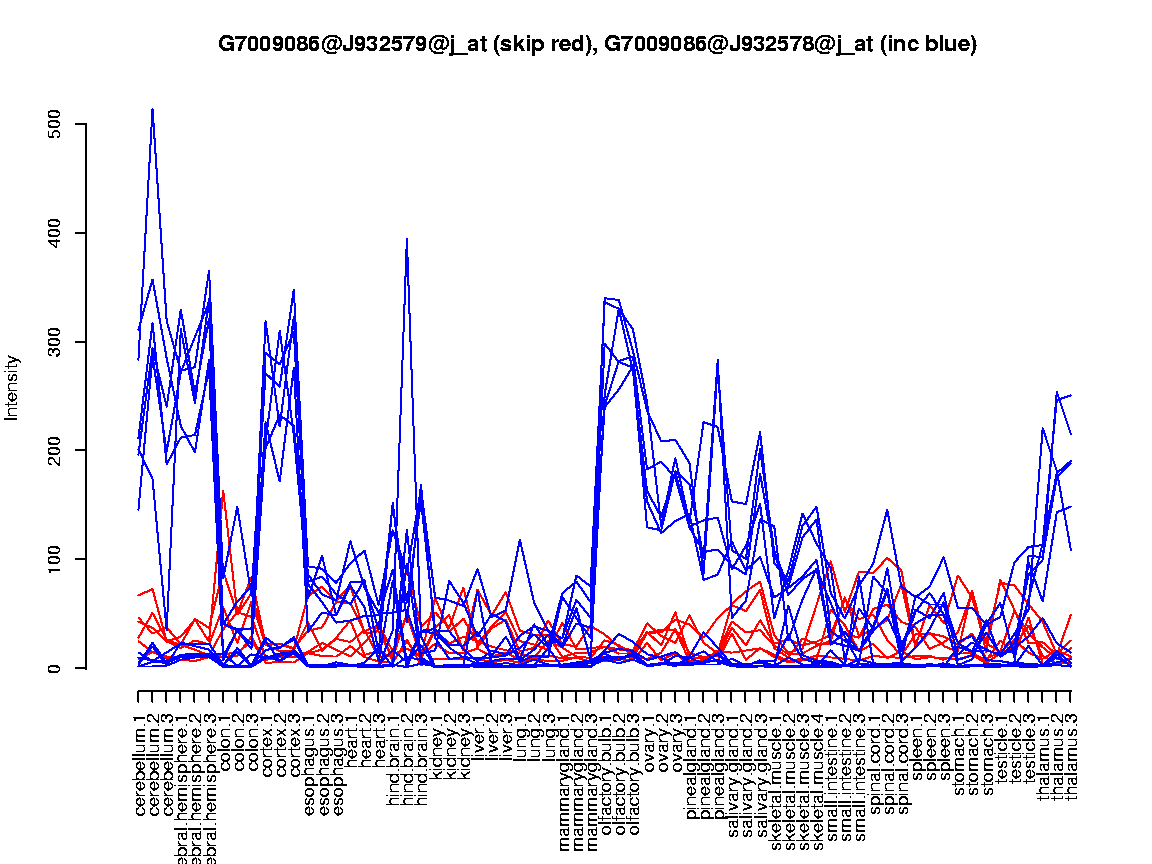The height and width of the screenshot is (864, 1152).
Task: Select the mammarygland.2 x-axis label
Action: (577, 770)
